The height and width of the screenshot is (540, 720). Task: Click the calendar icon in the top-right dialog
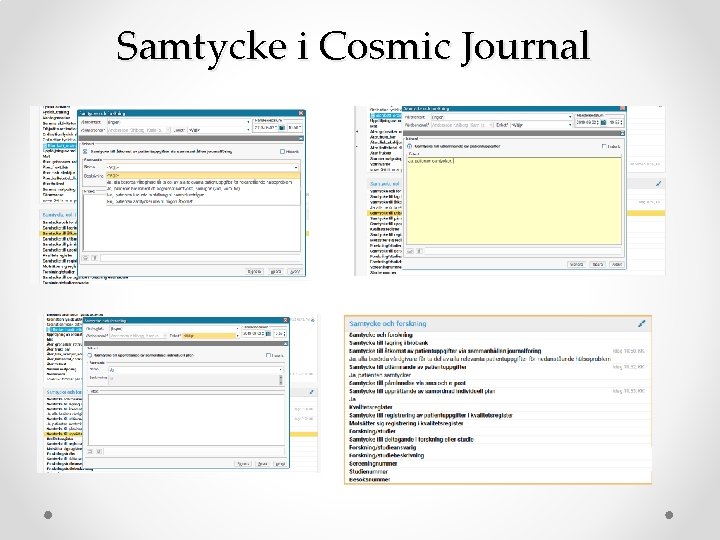(603, 123)
